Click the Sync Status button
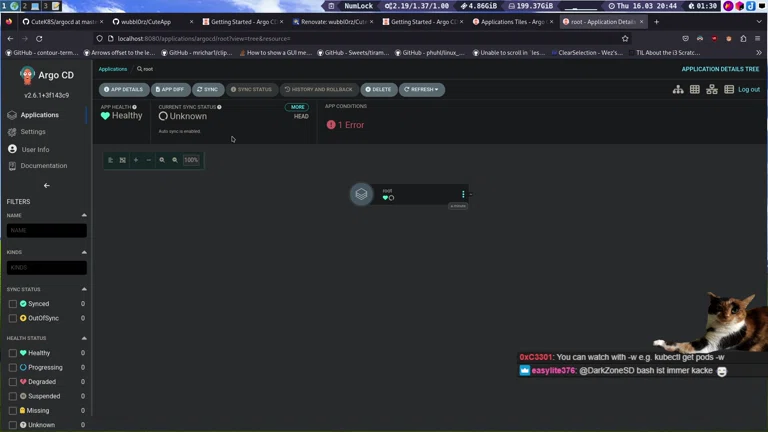 pos(252,90)
